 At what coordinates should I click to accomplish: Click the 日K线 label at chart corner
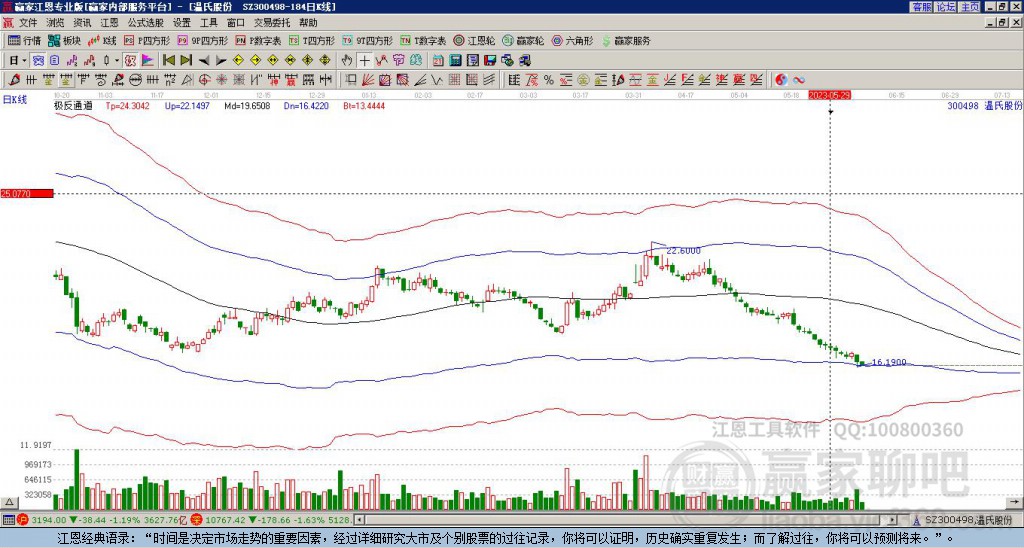pyautogui.click(x=15, y=100)
